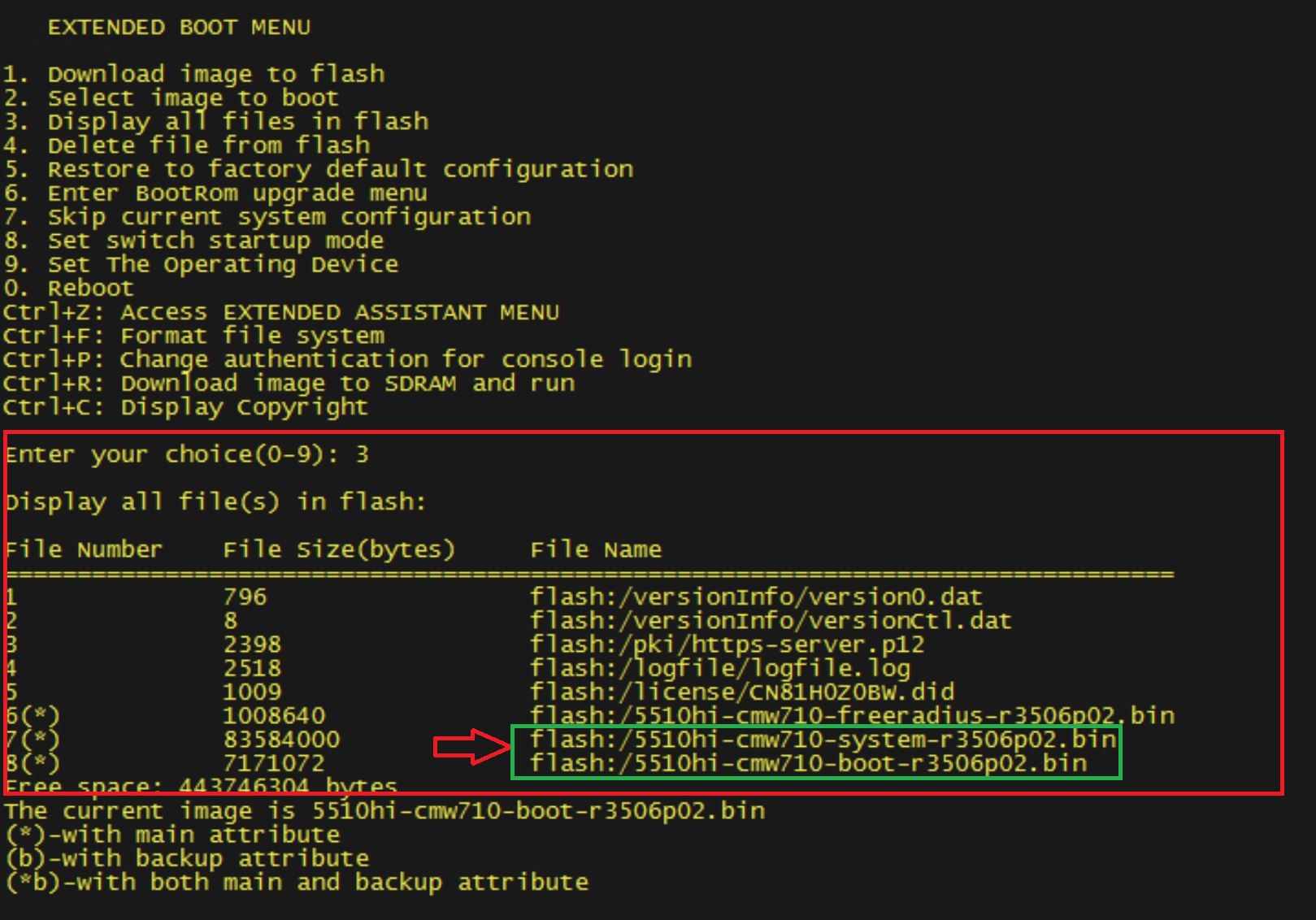The image size is (1316, 920).
Task: Click the flash:/logfile/logfile.log entry
Action: click(719, 668)
